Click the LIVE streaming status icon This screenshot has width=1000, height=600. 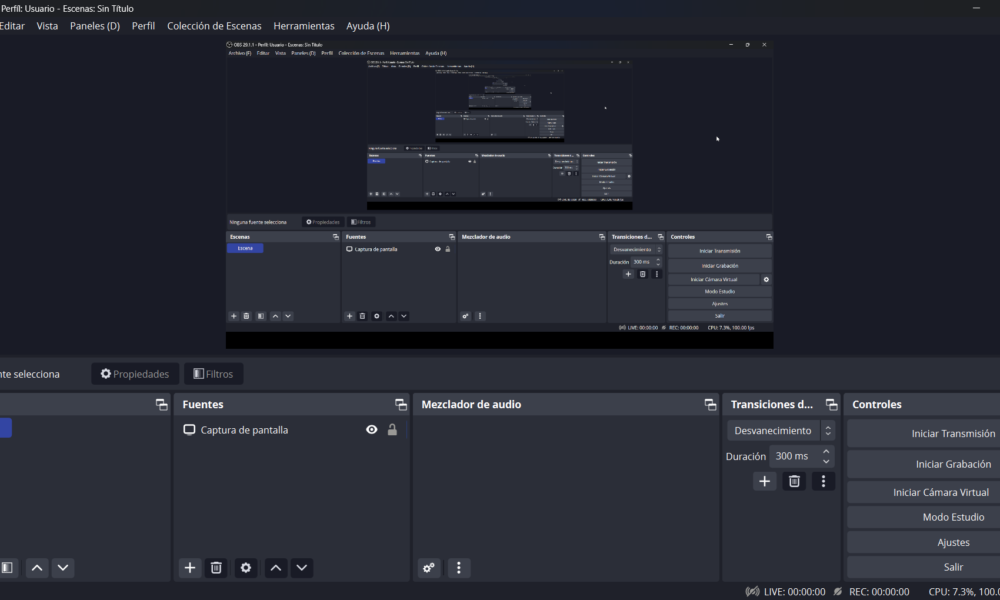[753, 592]
